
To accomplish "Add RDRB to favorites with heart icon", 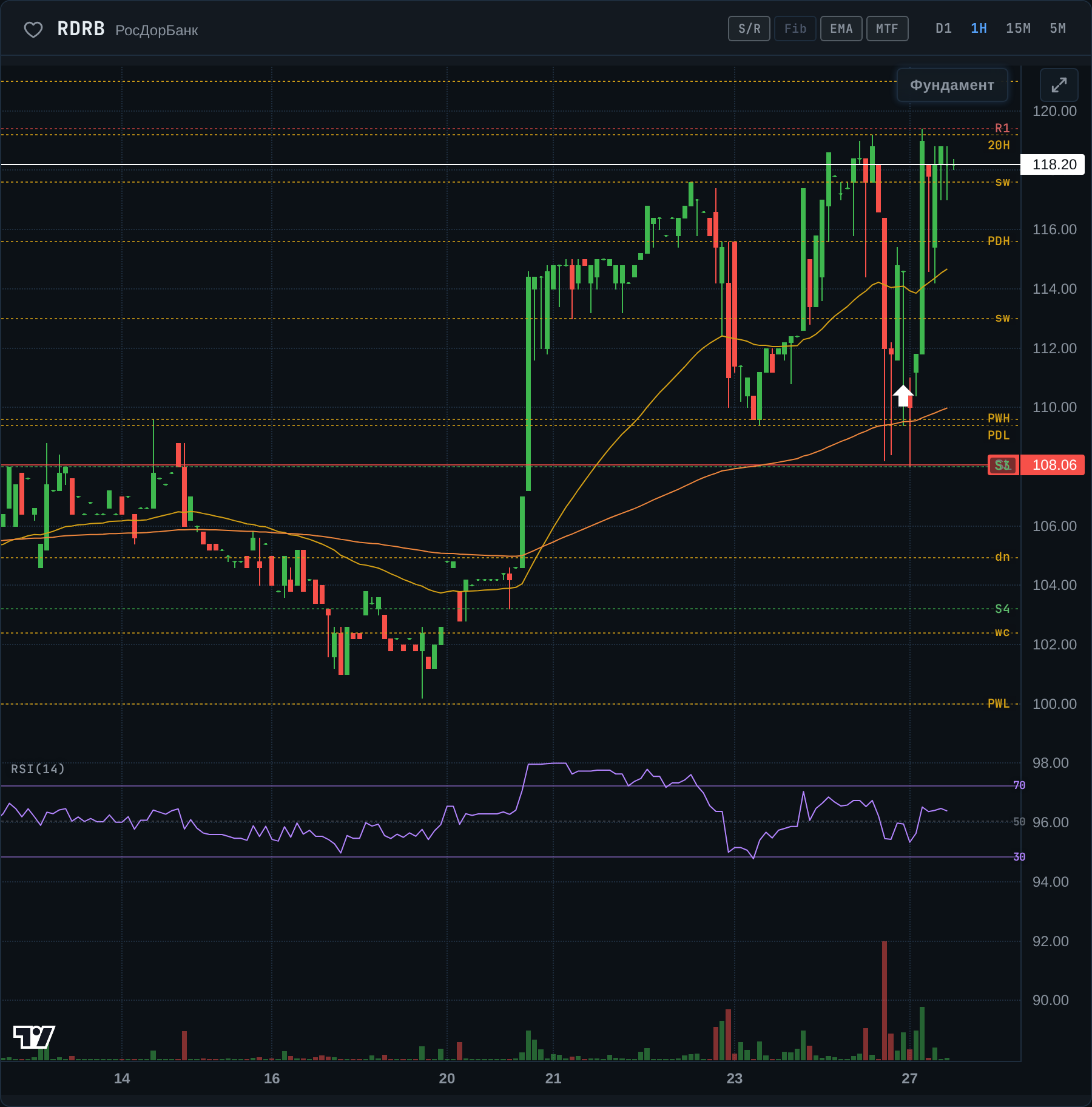I will 33,29.
